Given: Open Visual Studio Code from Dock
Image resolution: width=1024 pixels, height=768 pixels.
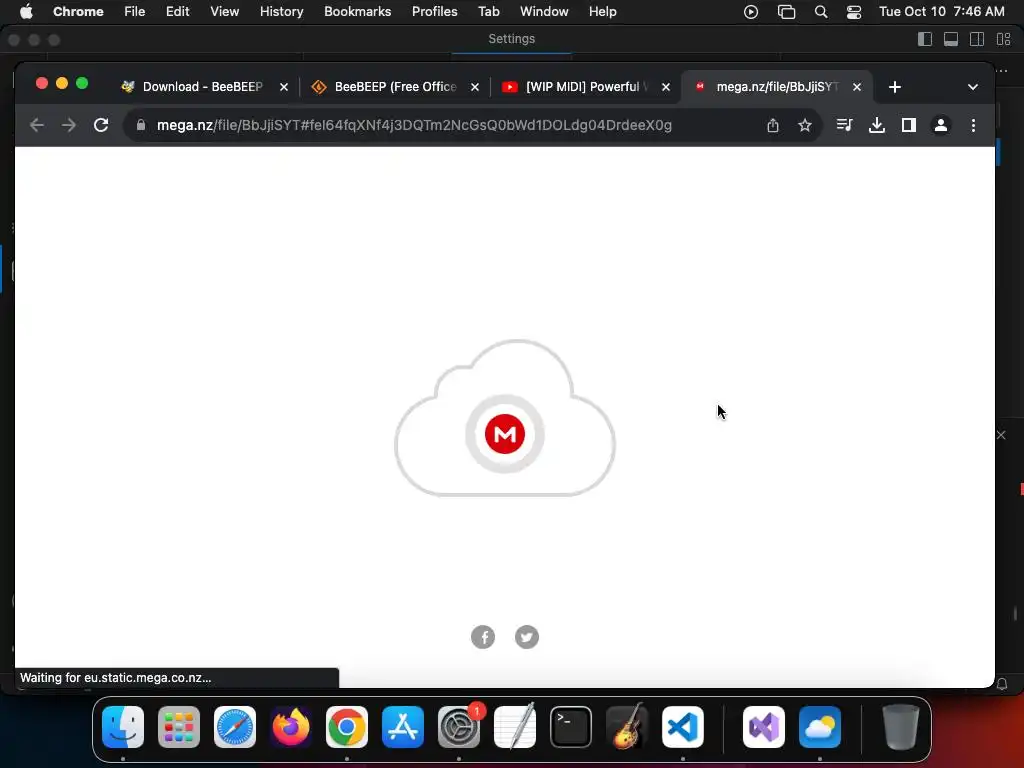Looking at the screenshot, I should tap(682, 727).
